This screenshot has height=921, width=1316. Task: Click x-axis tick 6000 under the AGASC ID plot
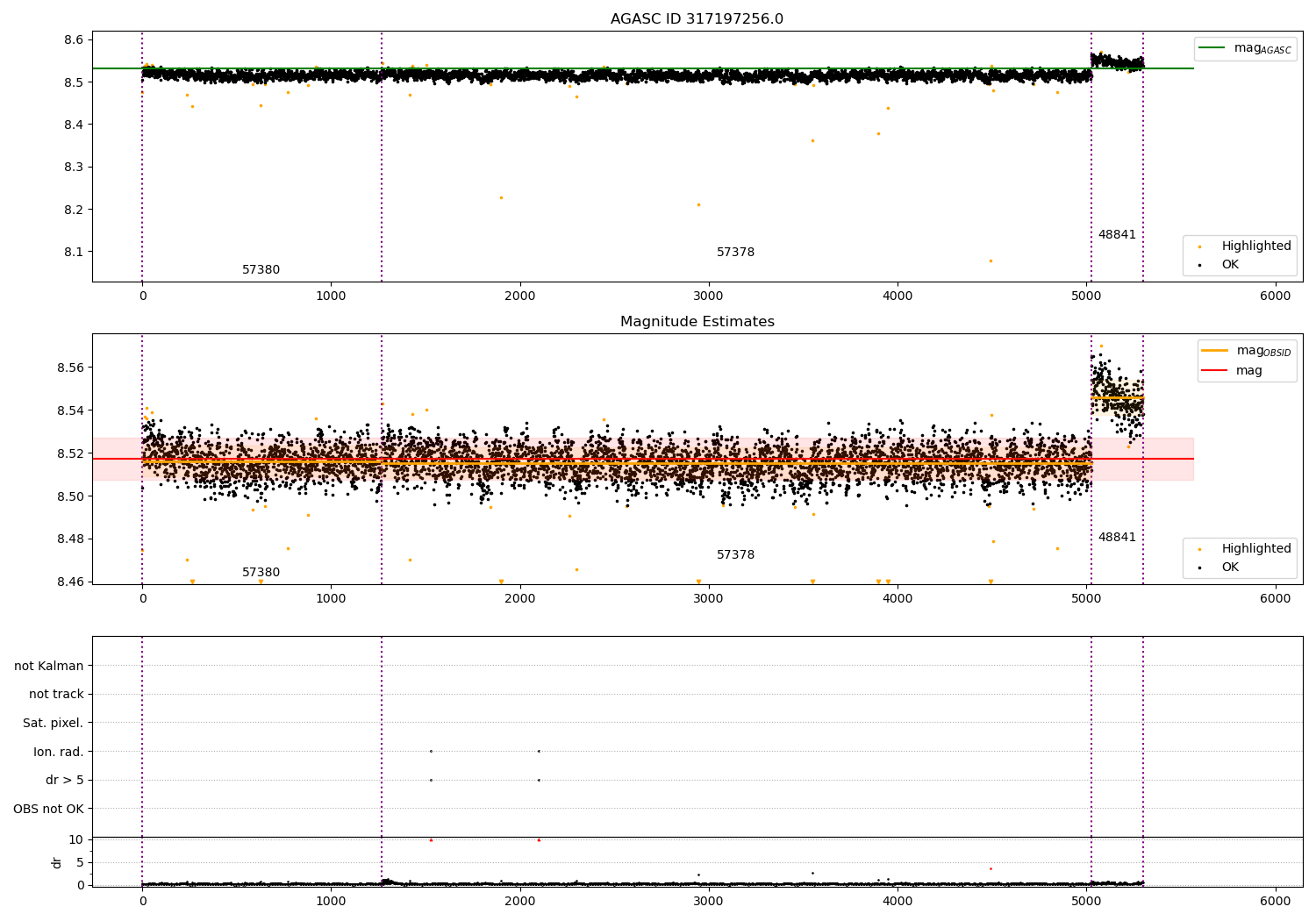[1276, 296]
